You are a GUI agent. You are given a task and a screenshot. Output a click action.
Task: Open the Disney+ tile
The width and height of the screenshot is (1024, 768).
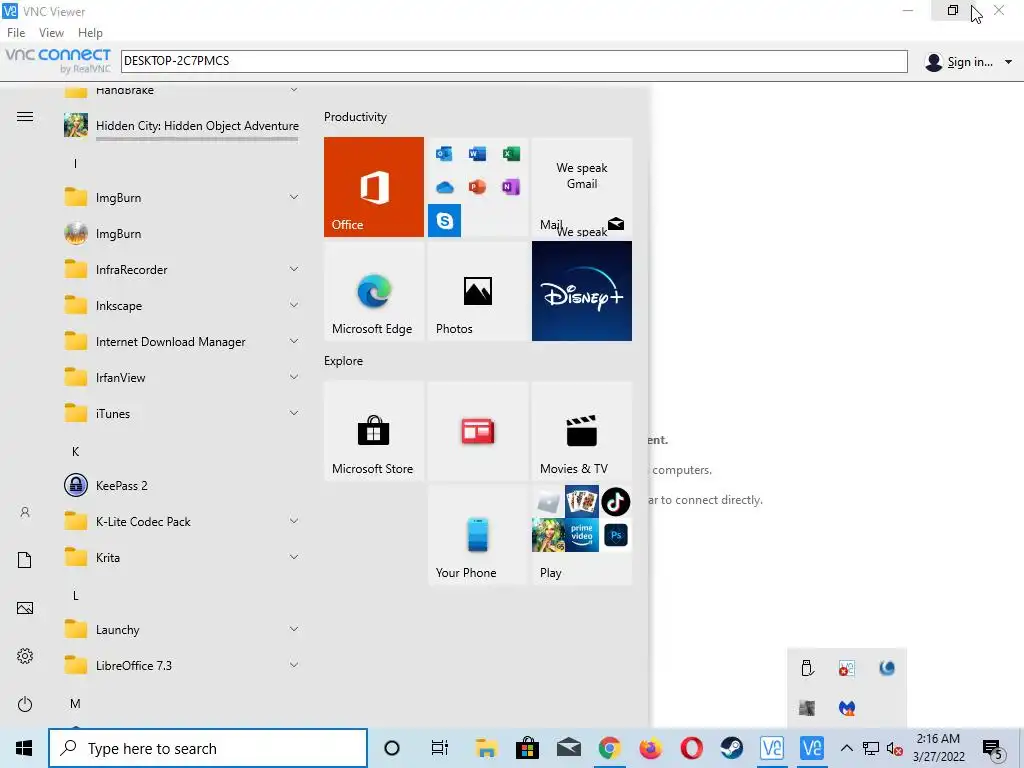pyautogui.click(x=582, y=291)
